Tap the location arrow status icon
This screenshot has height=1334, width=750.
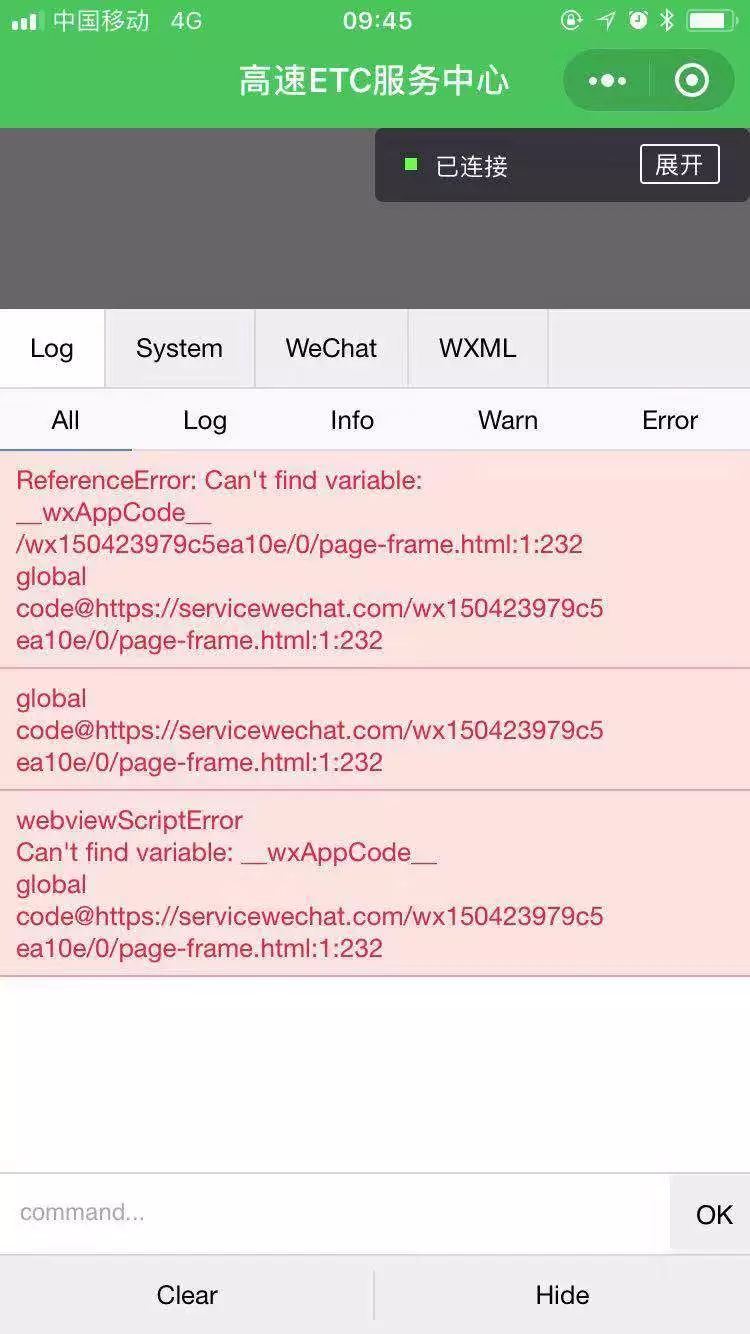tap(605, 20)
